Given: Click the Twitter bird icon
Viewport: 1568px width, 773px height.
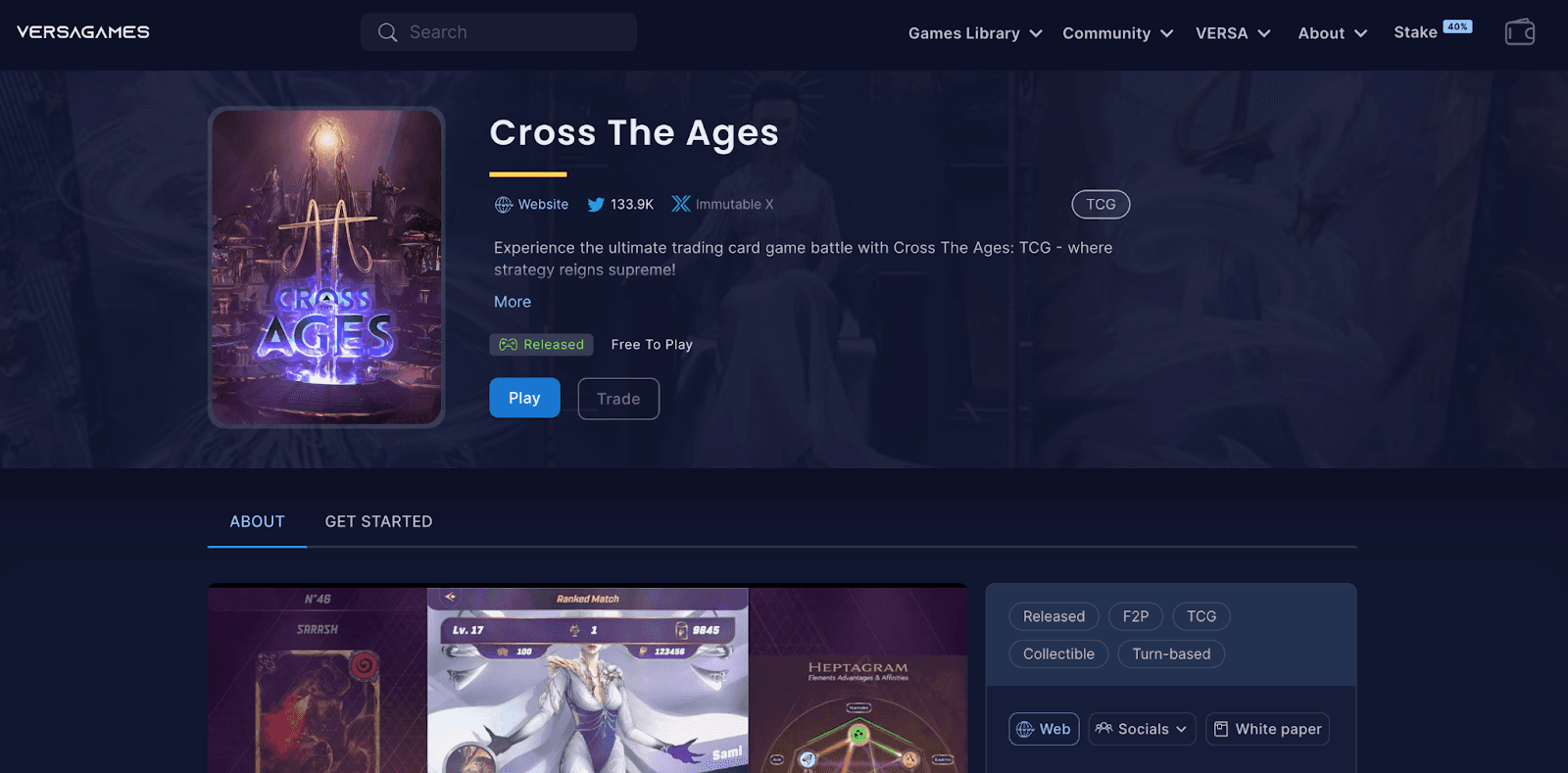Looking at the screenshot, I should click(596, 205).
